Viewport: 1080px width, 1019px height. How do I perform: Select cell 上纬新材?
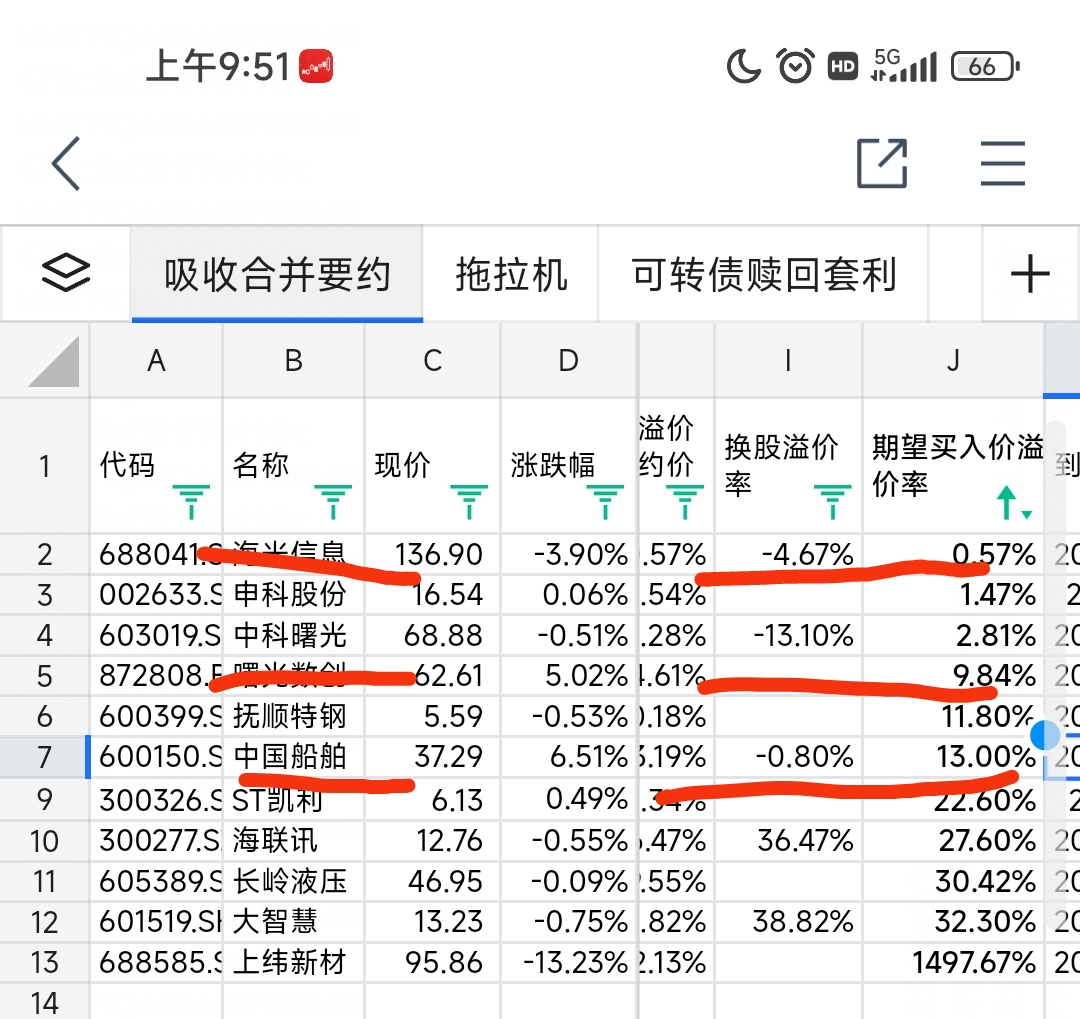(x=294, y=963)
